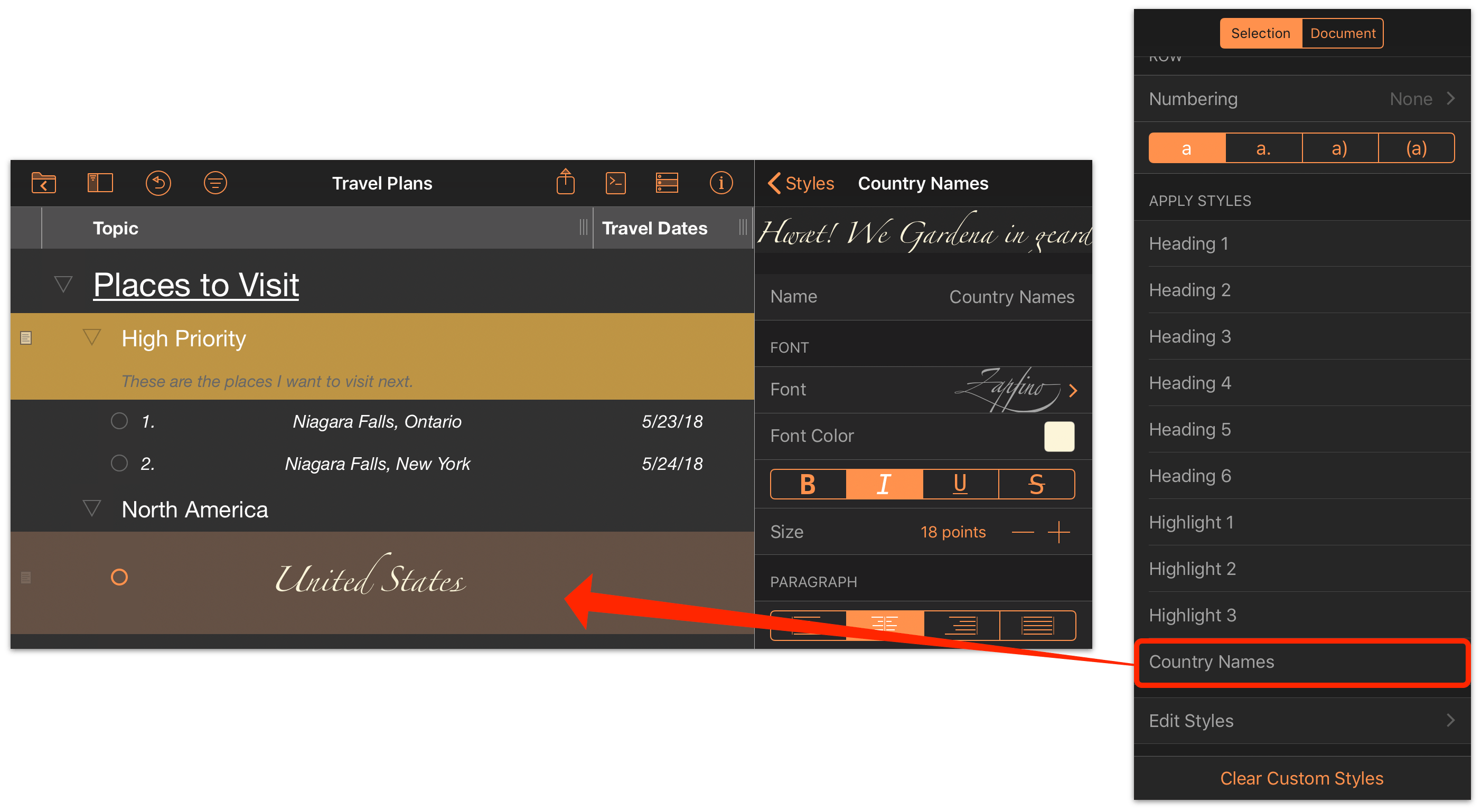
Task: Open the Font Color swatch
Action: [1059, 436]
